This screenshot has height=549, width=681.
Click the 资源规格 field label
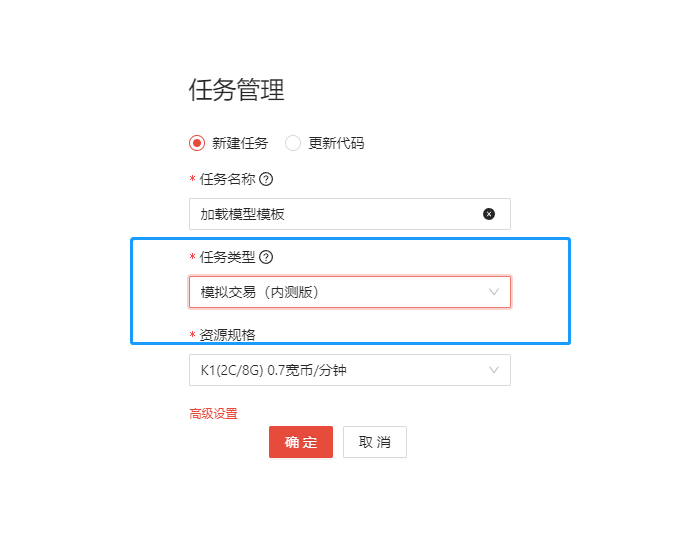(227, 335)
